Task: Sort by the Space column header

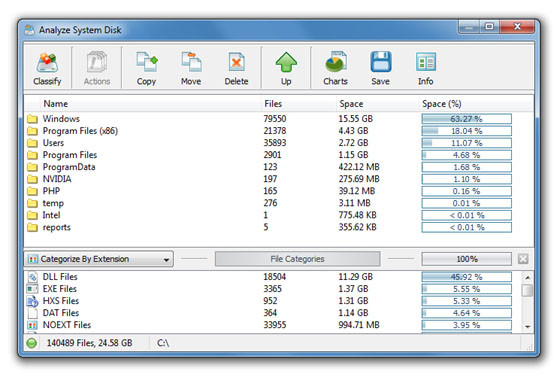Action: [351, 104]
